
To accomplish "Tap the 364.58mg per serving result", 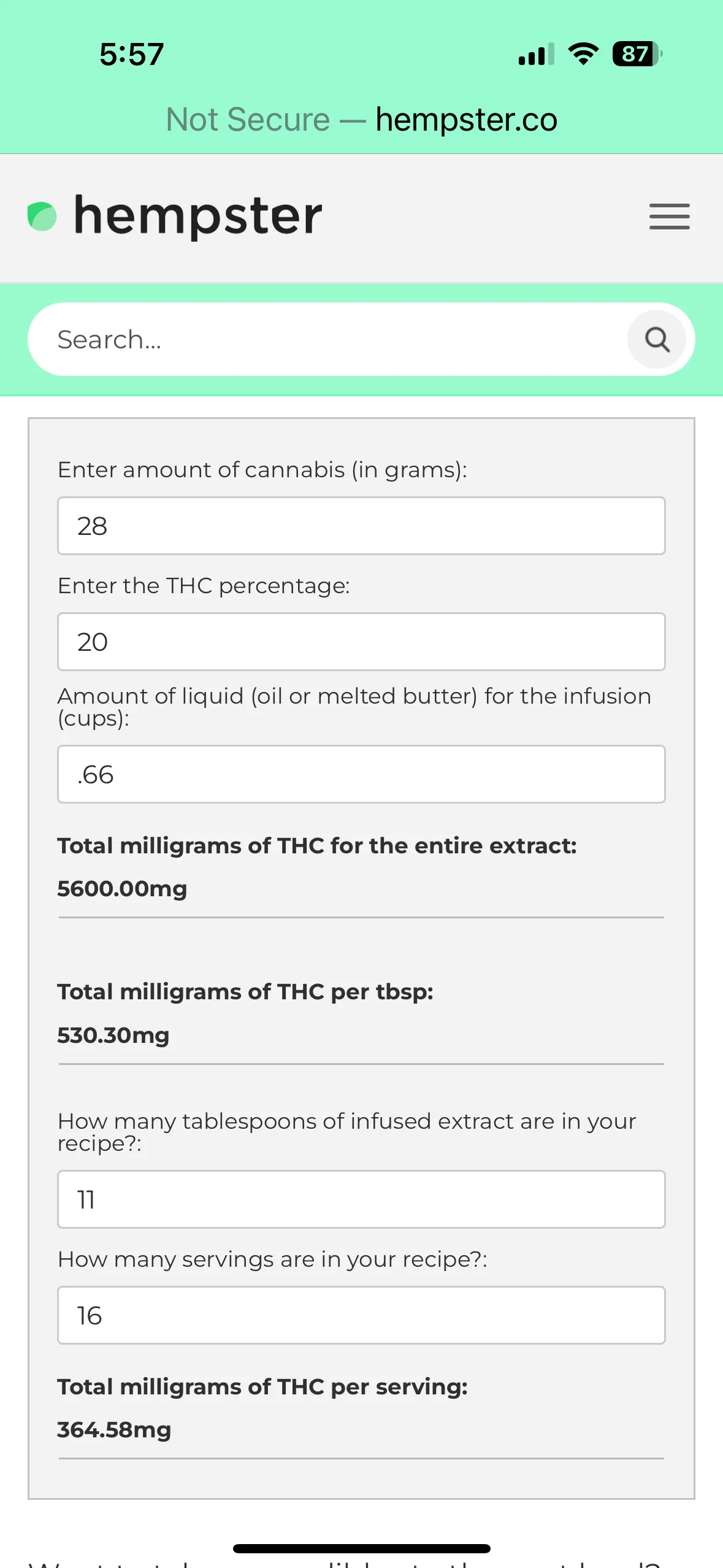I will [x=114, y=1429].
